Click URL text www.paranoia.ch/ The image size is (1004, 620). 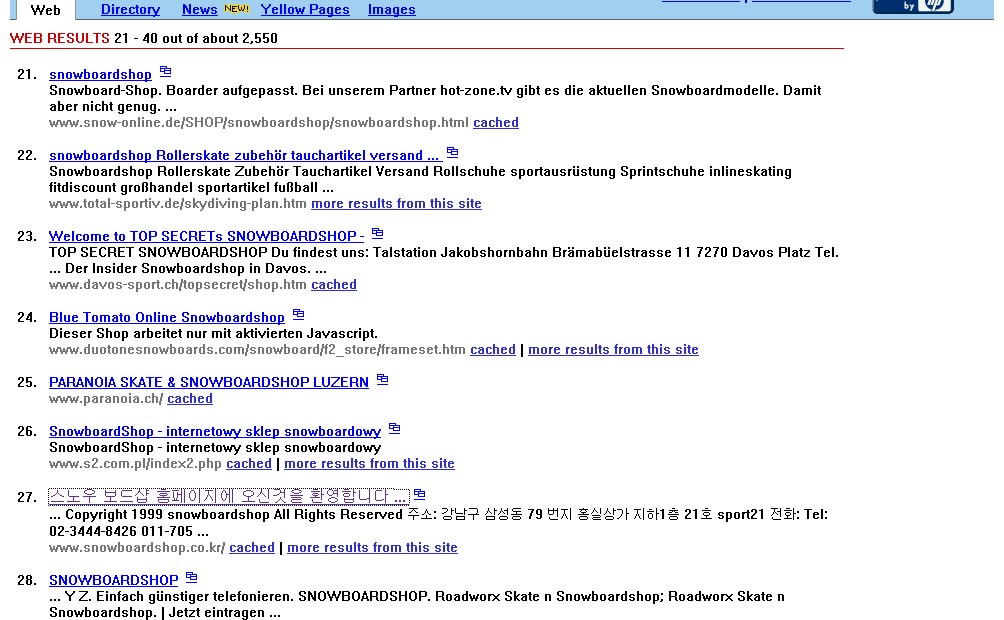(106, 398)
